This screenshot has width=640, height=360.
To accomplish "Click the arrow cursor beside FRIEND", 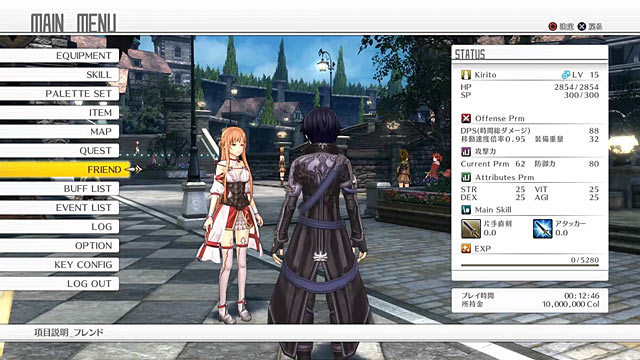I will [133, 169].
